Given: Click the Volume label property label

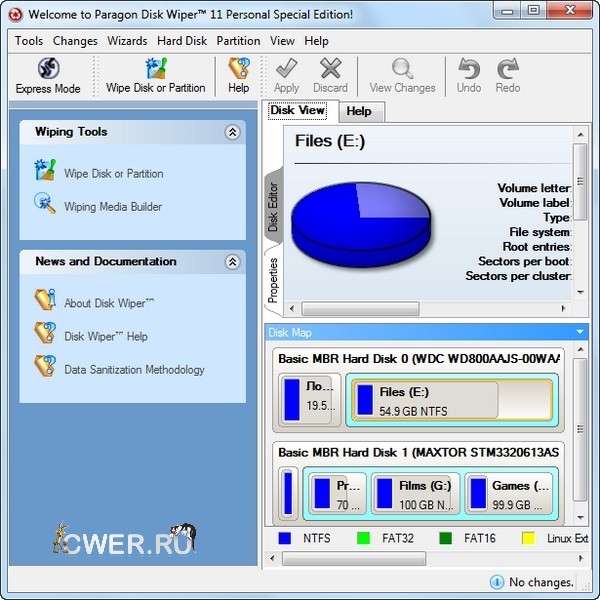Looking at the screenshot, I should pyautogui.click(x=535, y=202).
